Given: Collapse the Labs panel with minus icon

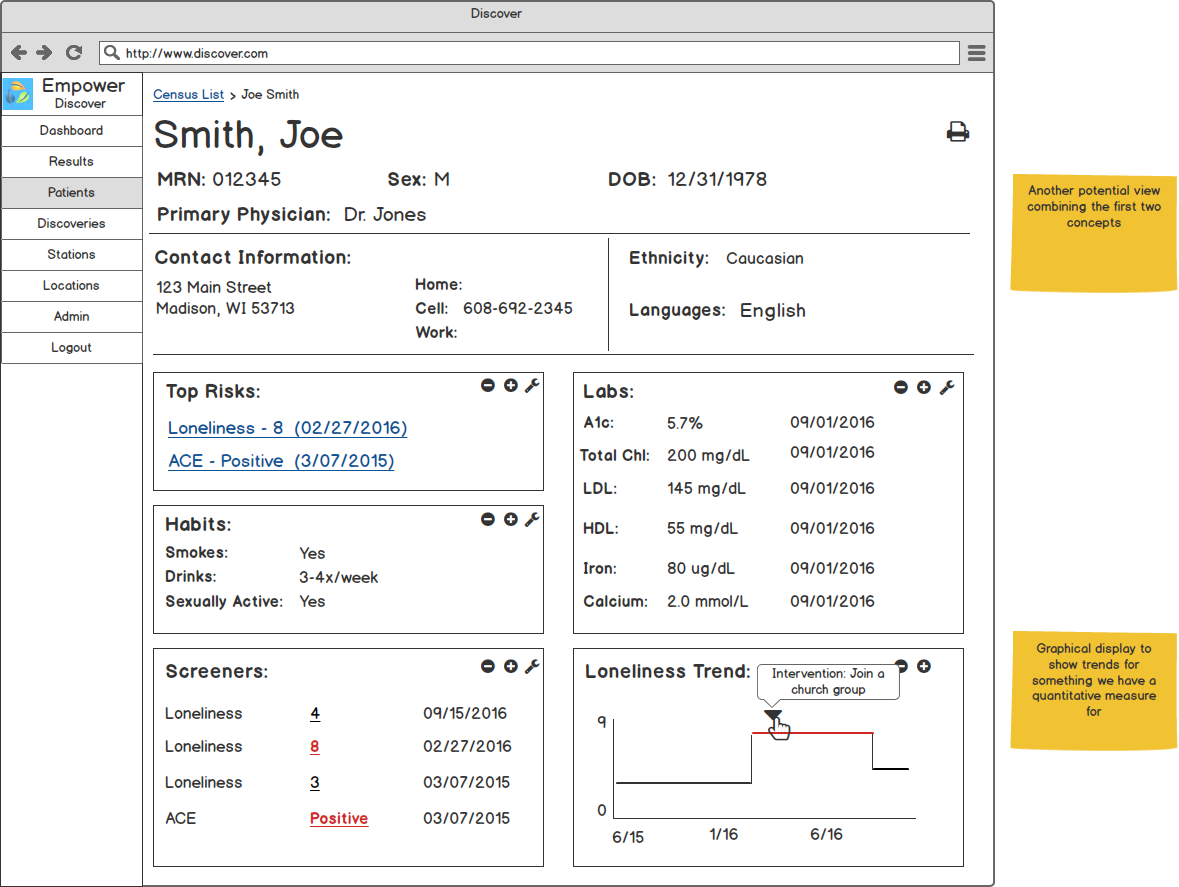Looking at the screenshot, I should (x=901, y=387).
